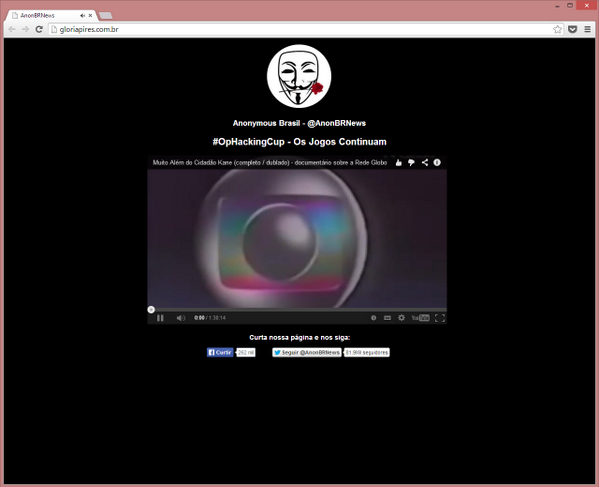Click the Facebook Curtir button
The height and width of the screenshot is (487, 599).
click(220, 353)
